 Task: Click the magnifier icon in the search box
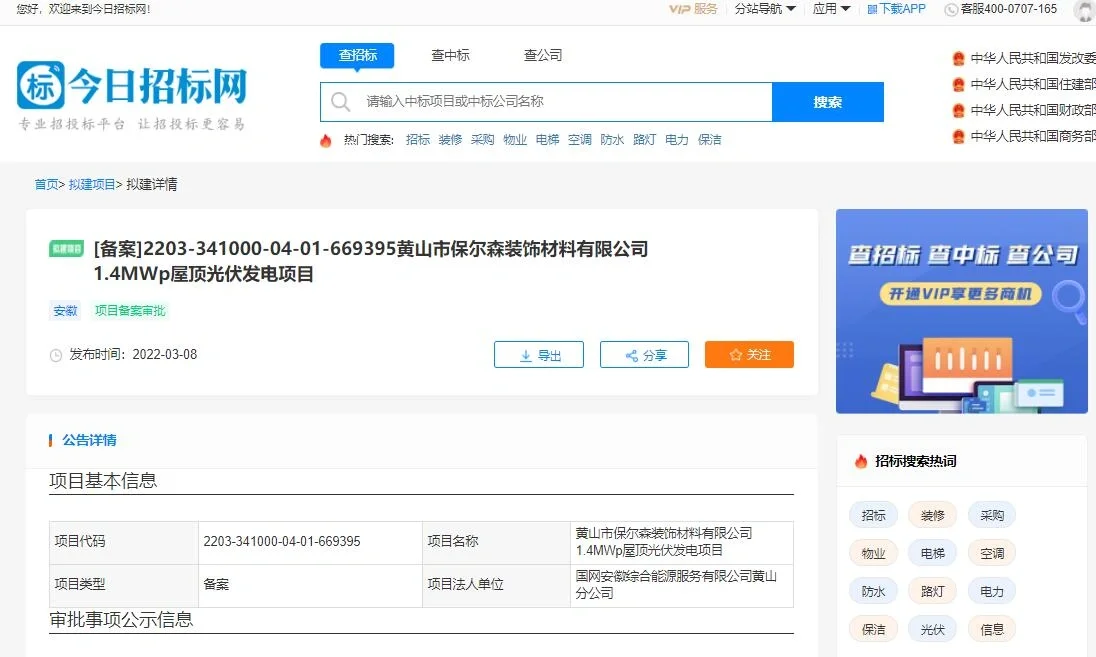click(340, 102)
